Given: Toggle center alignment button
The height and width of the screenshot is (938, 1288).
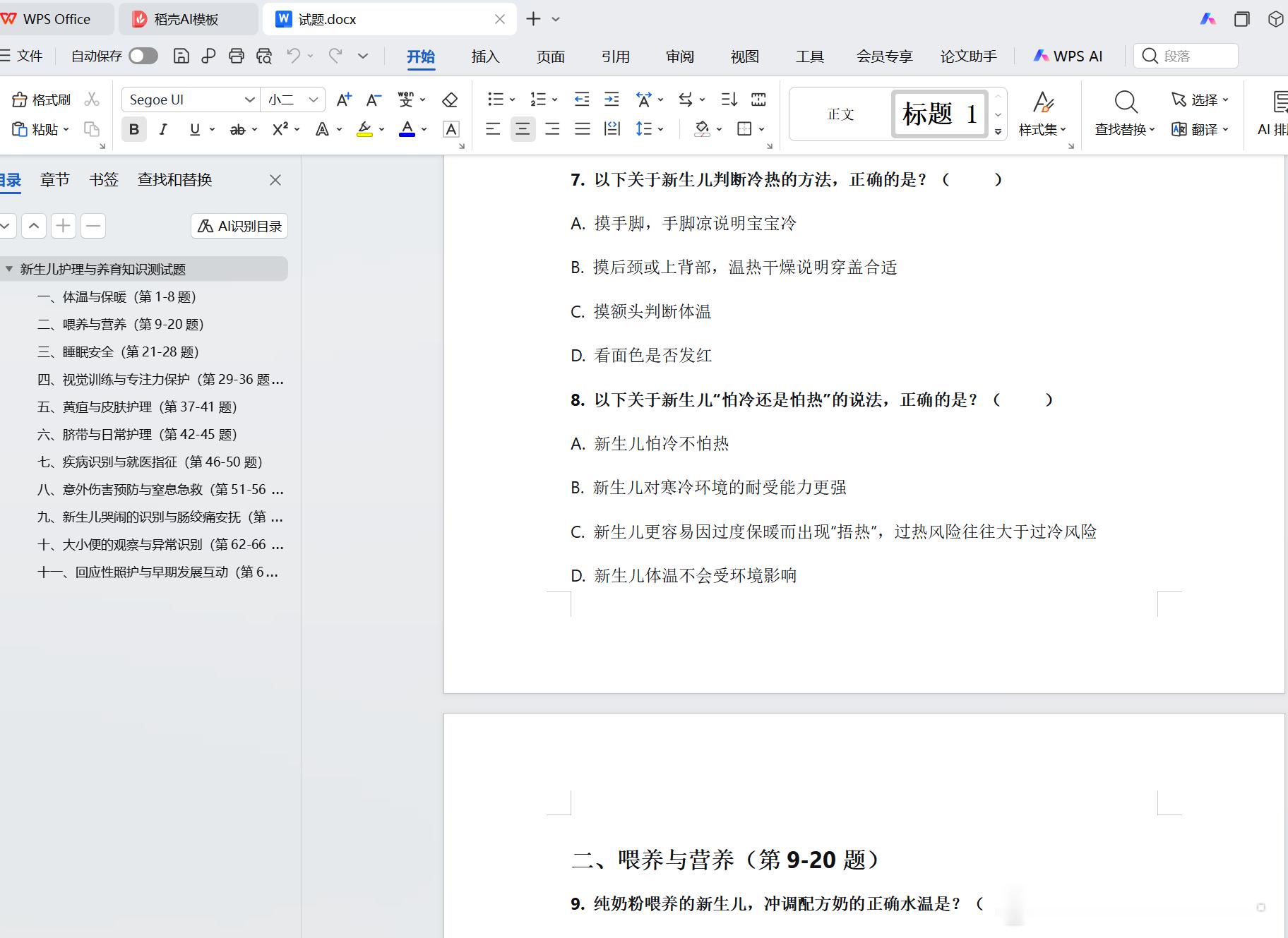Looking at the screenshot, I should [x=523, y=129].
